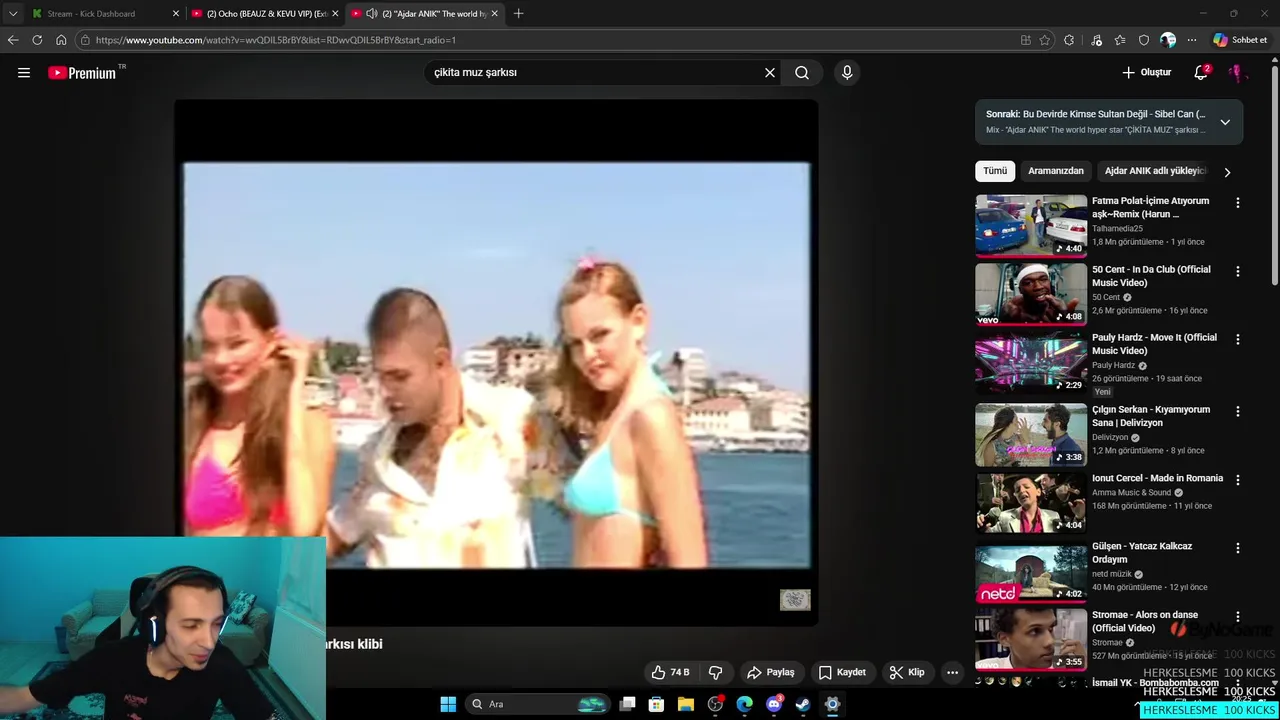Like the video with thumbs up
The width and height of the screenshot is (1280, 720).
(x=670, y=672)
